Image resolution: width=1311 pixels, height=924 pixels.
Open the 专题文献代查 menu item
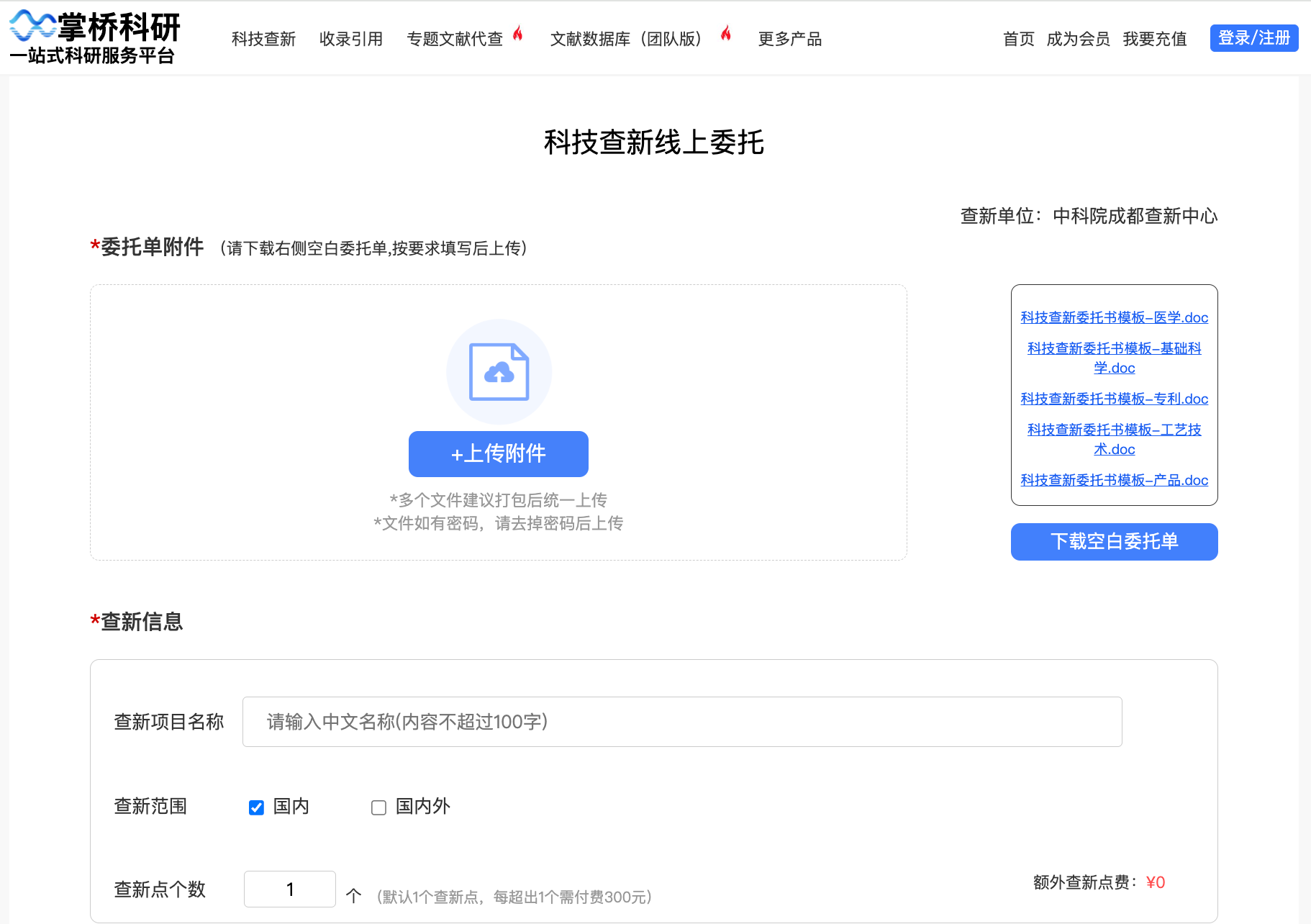[455, 39]
